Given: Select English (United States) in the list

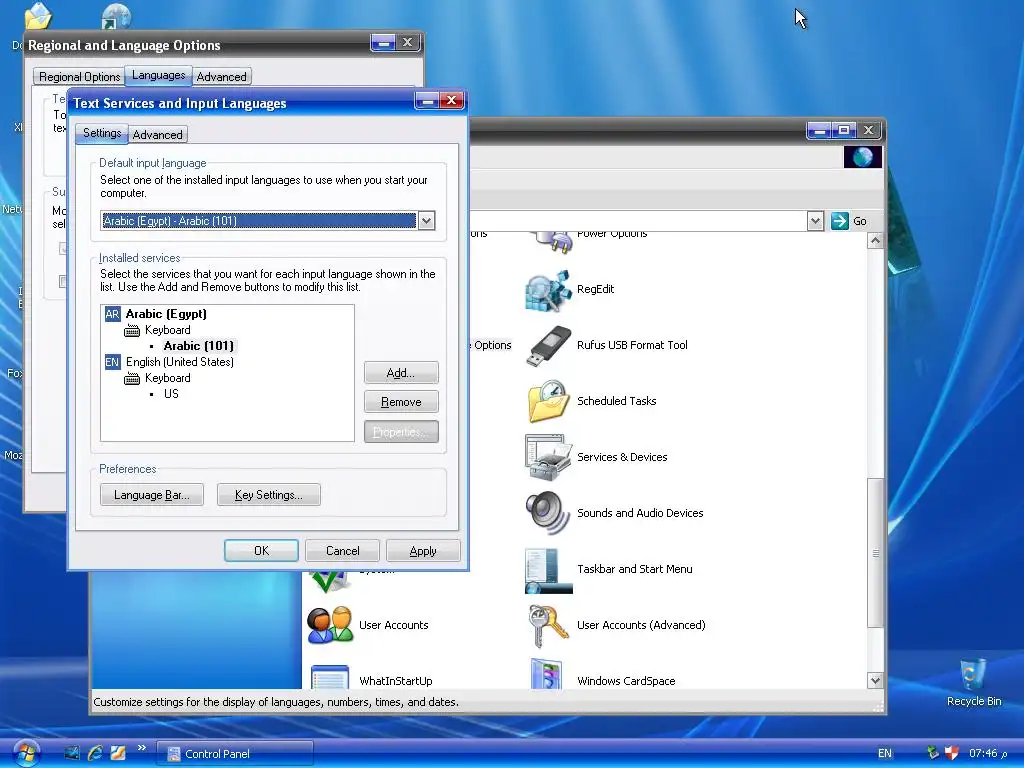Looking at the screenshot, I should (180, 362).
